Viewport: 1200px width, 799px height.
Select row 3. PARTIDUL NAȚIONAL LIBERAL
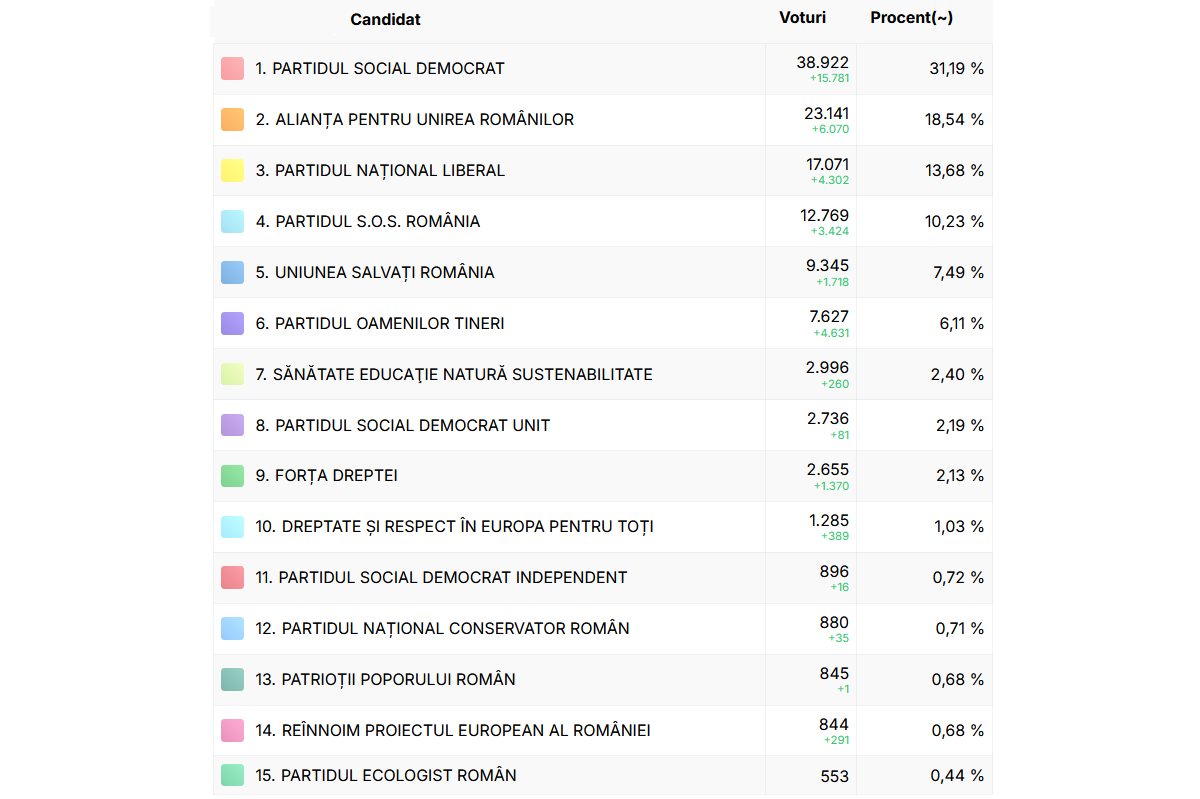pyautogui.click(x=603, y=171)
